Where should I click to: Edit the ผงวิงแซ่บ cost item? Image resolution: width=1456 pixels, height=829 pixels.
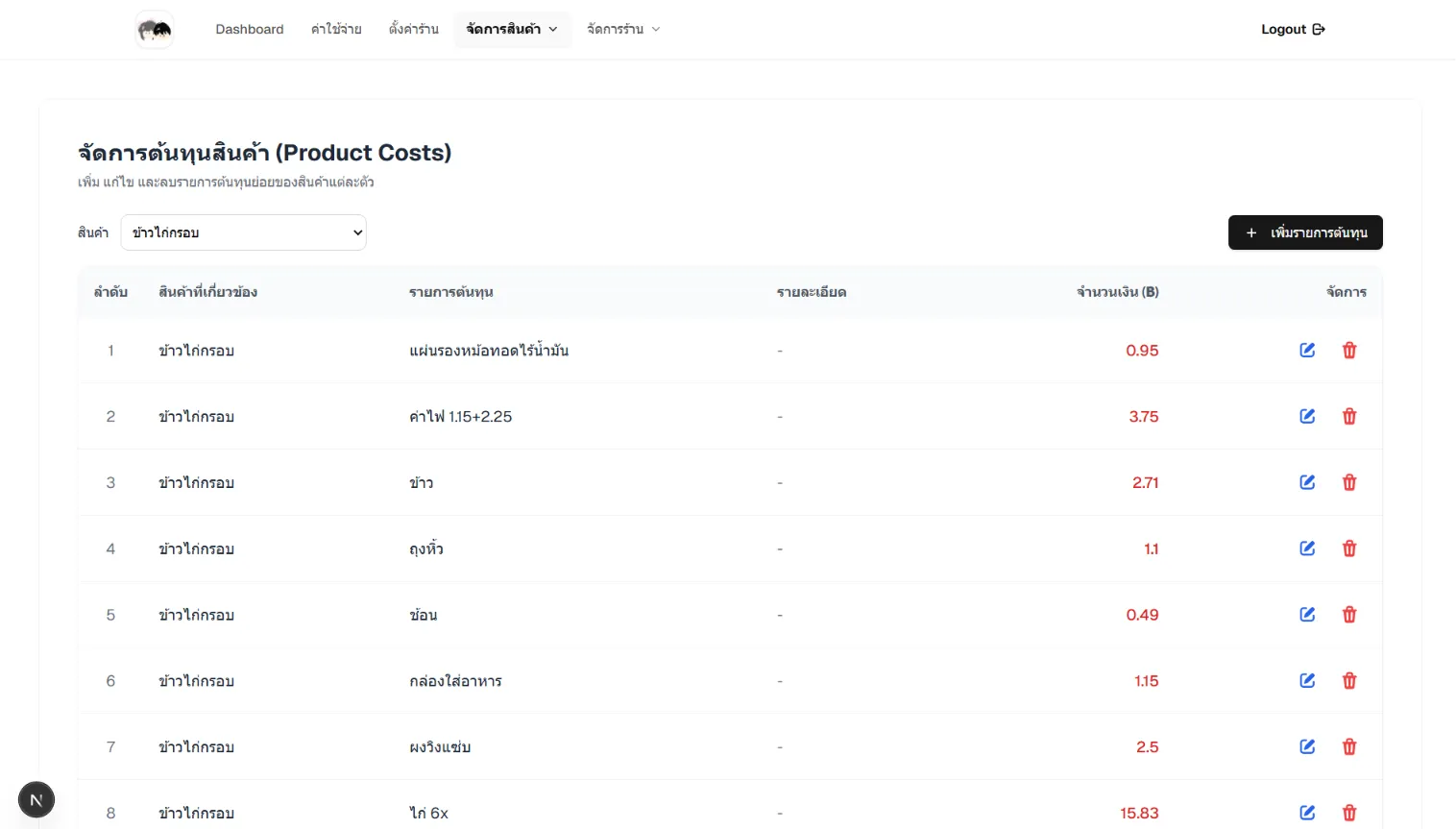[x=1307, y=746]
